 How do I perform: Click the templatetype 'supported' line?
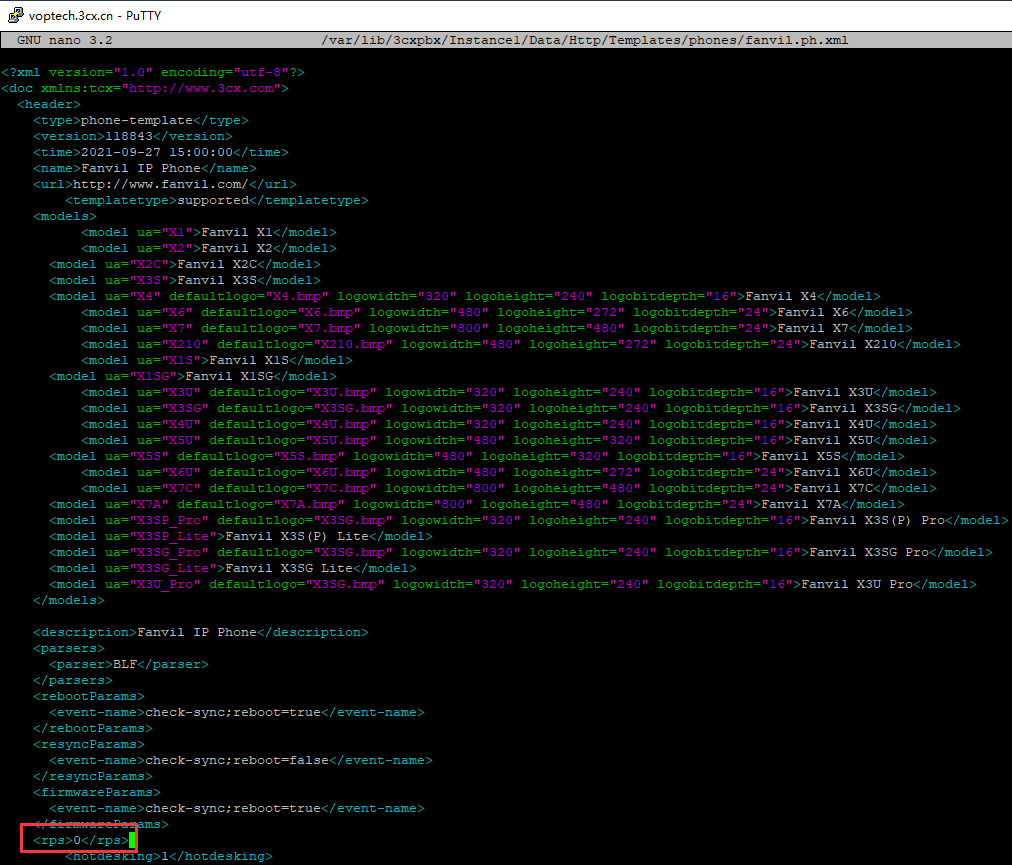[x=217, y=200]
